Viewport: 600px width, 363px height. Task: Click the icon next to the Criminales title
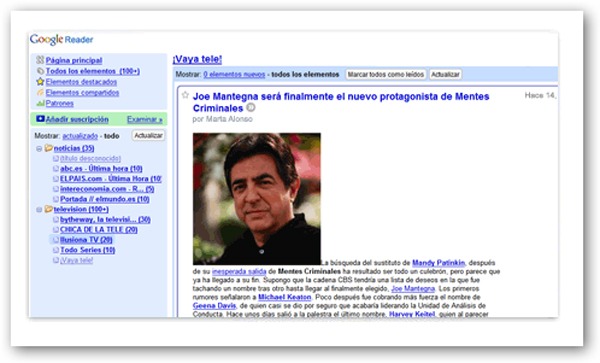pos(251,108)
